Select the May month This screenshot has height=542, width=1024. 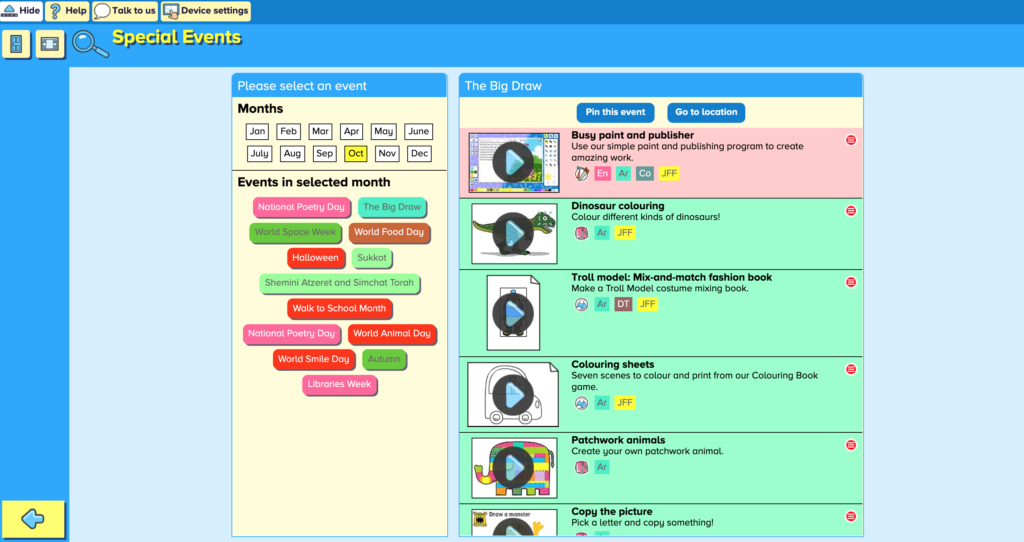tap(383, 131)
